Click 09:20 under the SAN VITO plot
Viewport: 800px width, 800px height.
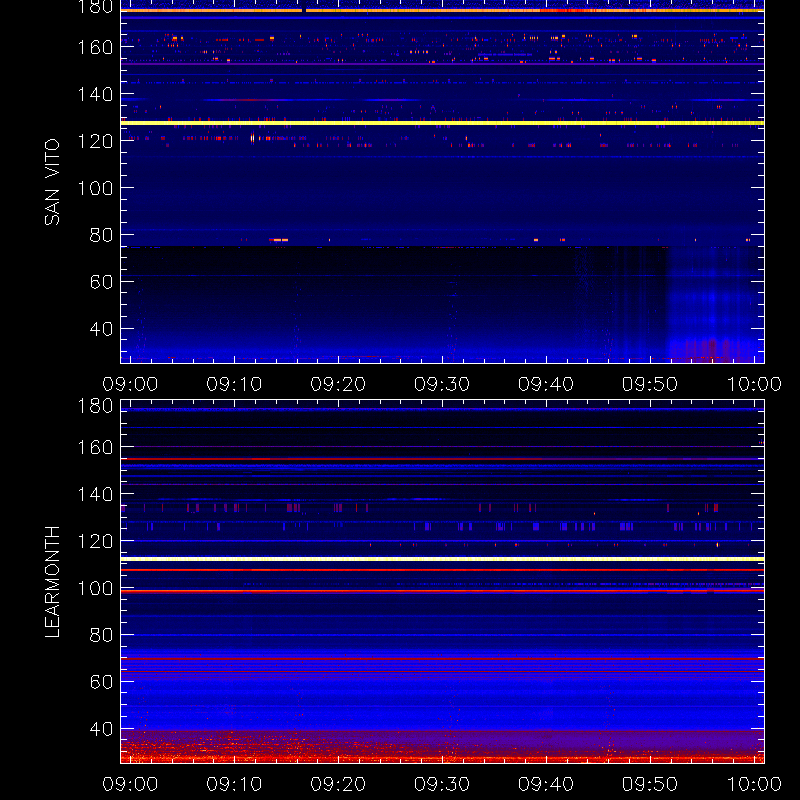[x=338, y=384]
